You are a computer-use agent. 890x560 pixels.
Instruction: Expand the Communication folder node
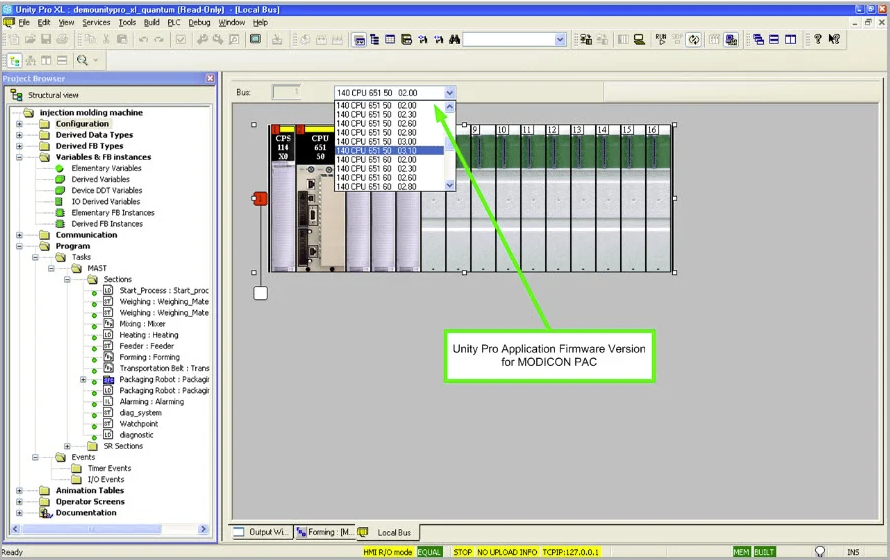(19, 235)
